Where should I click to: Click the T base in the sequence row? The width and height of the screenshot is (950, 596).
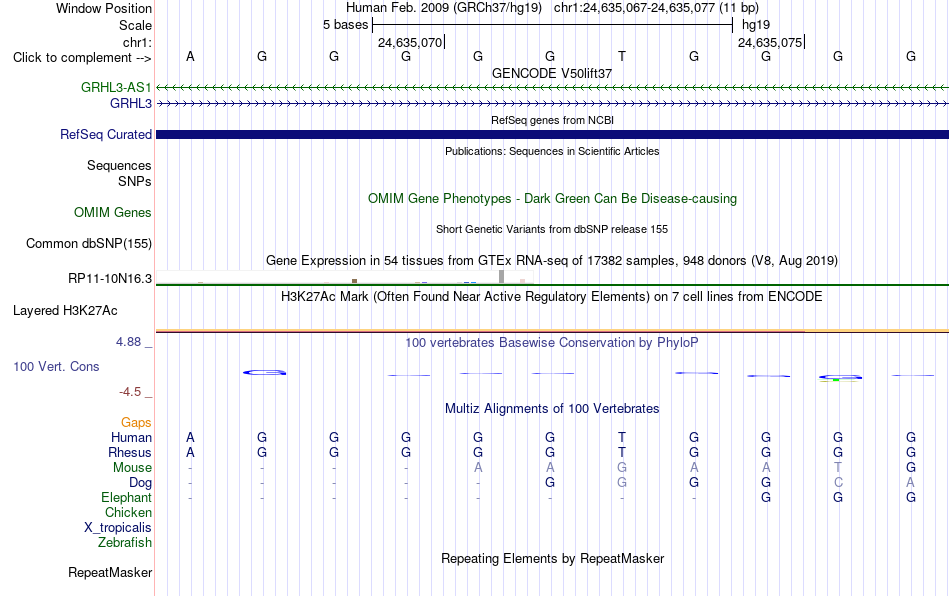[x=622, y=56]
